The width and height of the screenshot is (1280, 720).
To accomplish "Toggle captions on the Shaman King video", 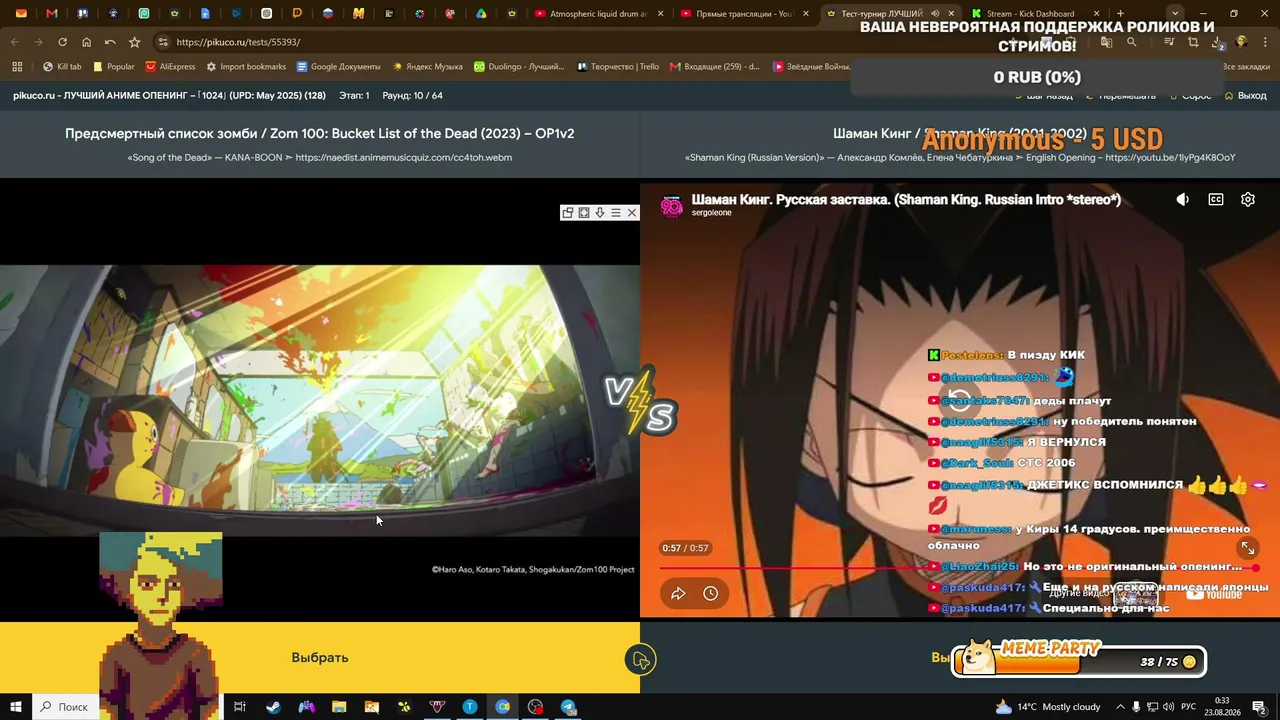I will tap(1216, 200).
